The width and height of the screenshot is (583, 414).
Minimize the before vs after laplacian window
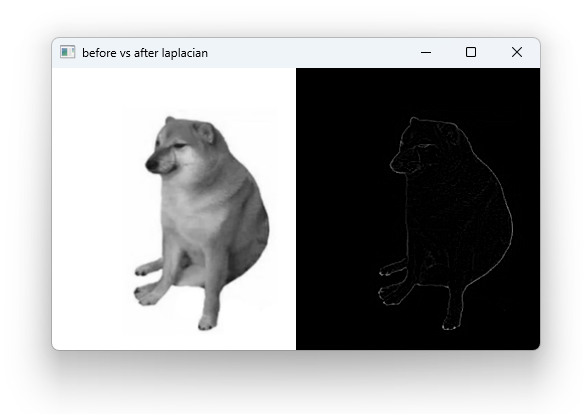[x=426, y=52]
